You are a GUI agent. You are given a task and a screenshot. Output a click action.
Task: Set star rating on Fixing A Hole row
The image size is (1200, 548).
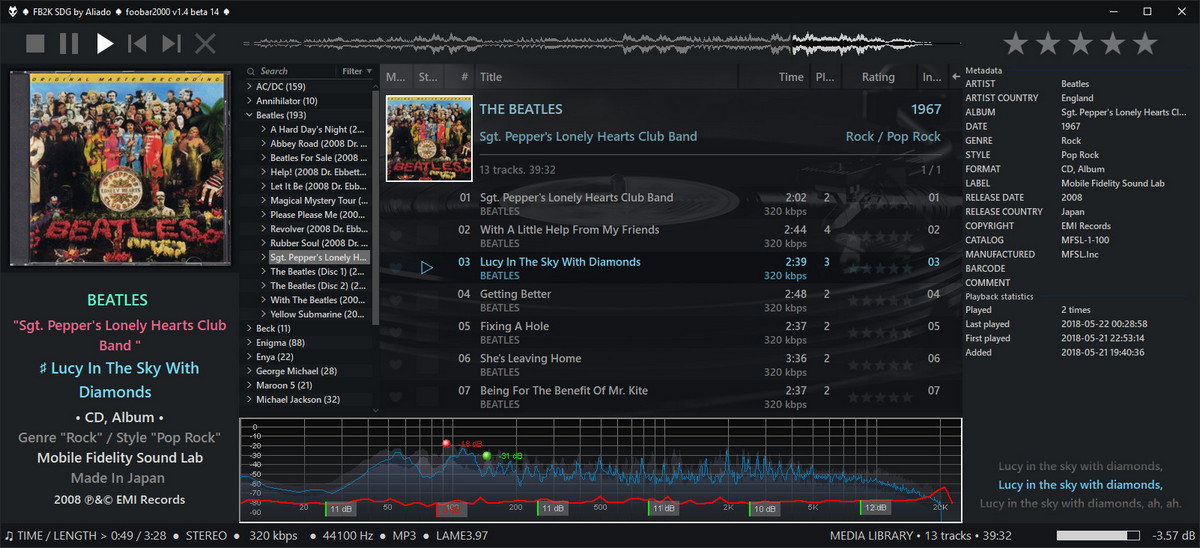pos(878,332)
